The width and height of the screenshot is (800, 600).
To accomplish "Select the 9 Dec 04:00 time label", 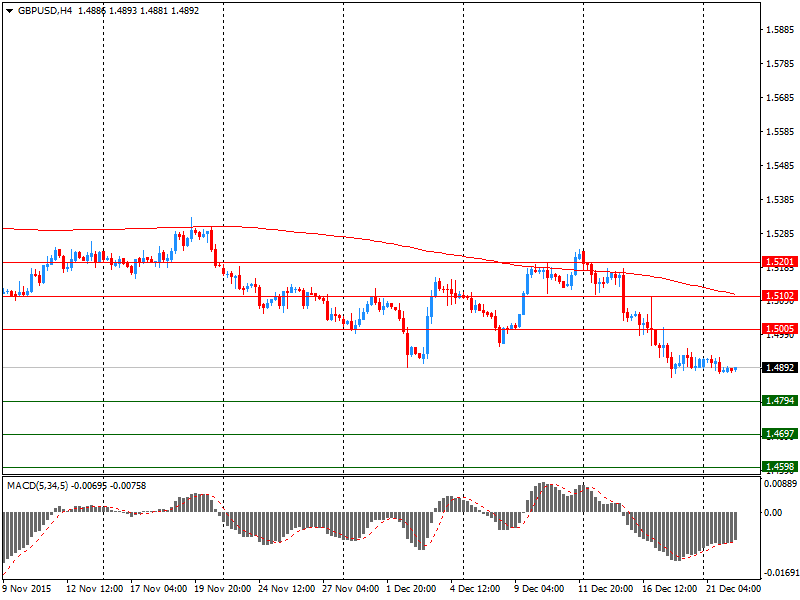I will [539, 589].
